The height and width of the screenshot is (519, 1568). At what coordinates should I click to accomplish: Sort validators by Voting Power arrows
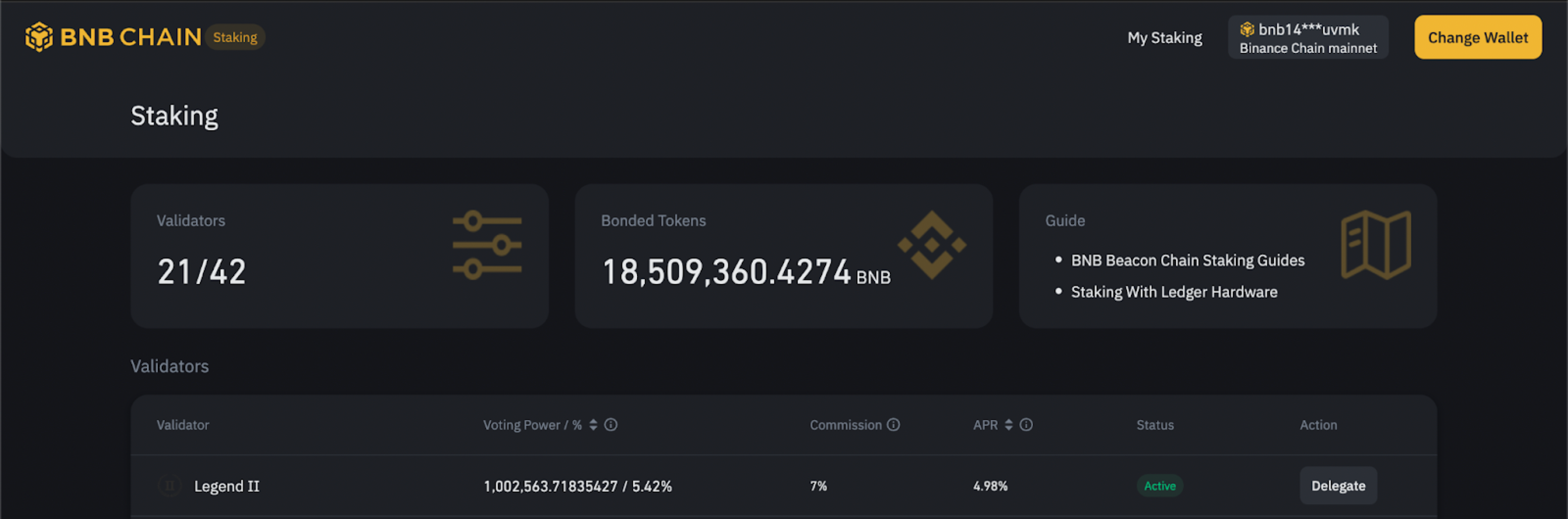pos(593,425)
